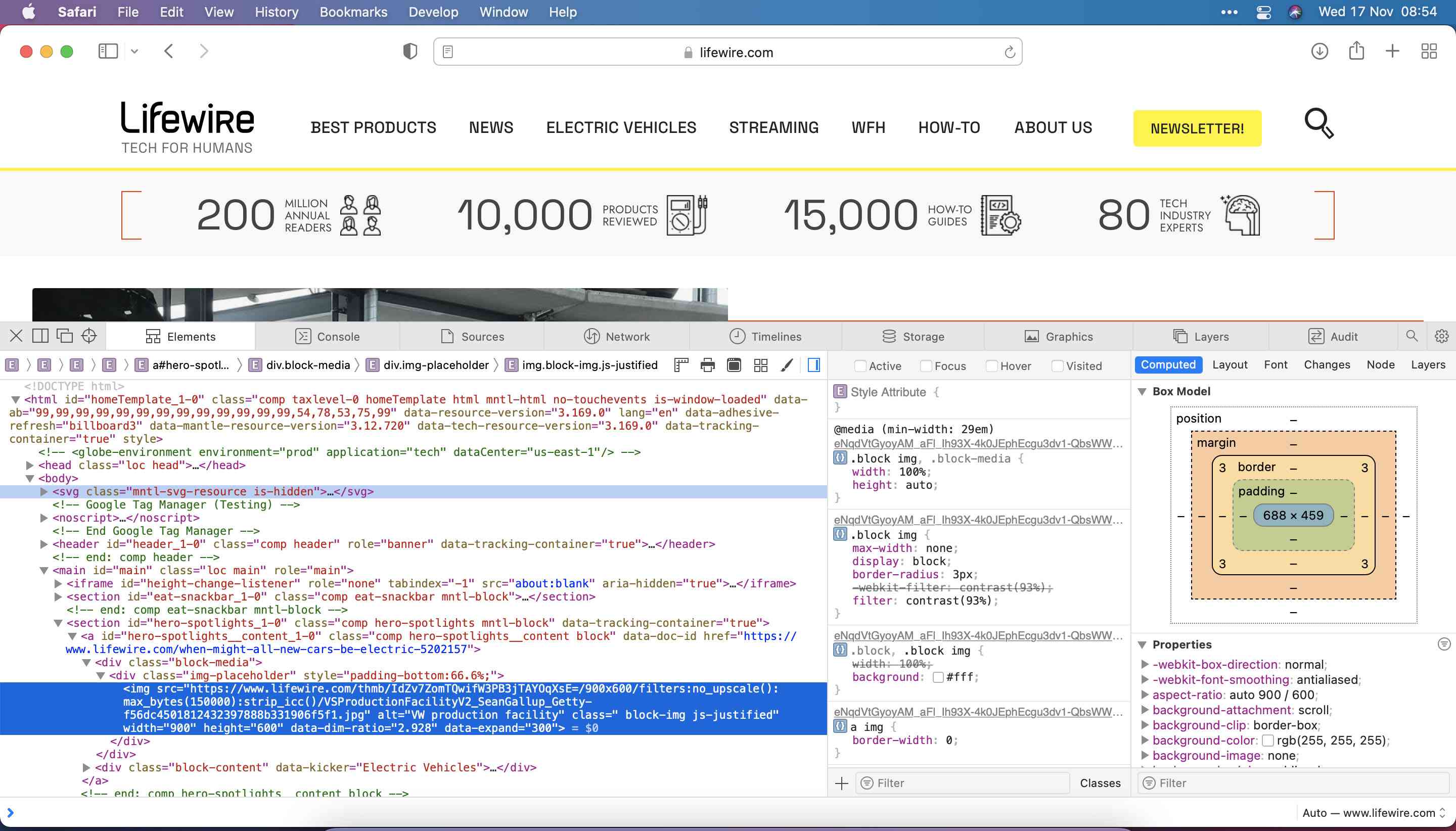Click the lifewire.com address bar

pyautogui.click(x=727, y=52)
